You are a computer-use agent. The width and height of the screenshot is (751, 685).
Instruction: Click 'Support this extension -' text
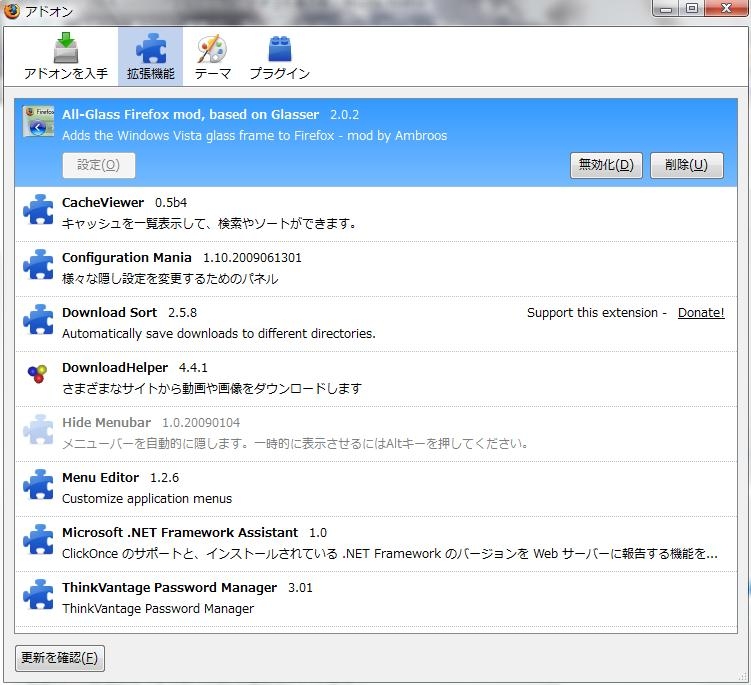point(597,313)
